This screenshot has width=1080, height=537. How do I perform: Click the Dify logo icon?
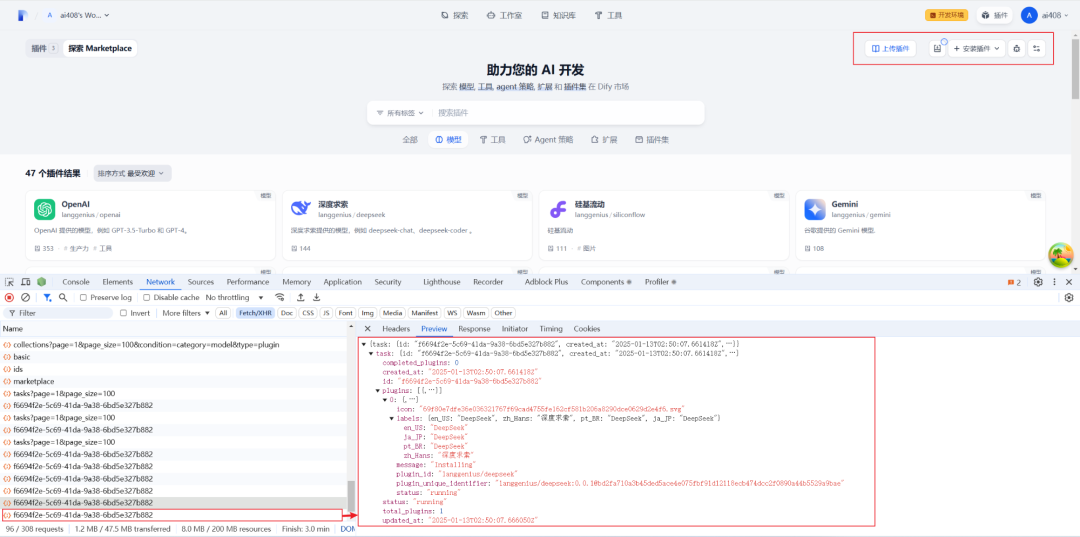[x=23, y=15]
